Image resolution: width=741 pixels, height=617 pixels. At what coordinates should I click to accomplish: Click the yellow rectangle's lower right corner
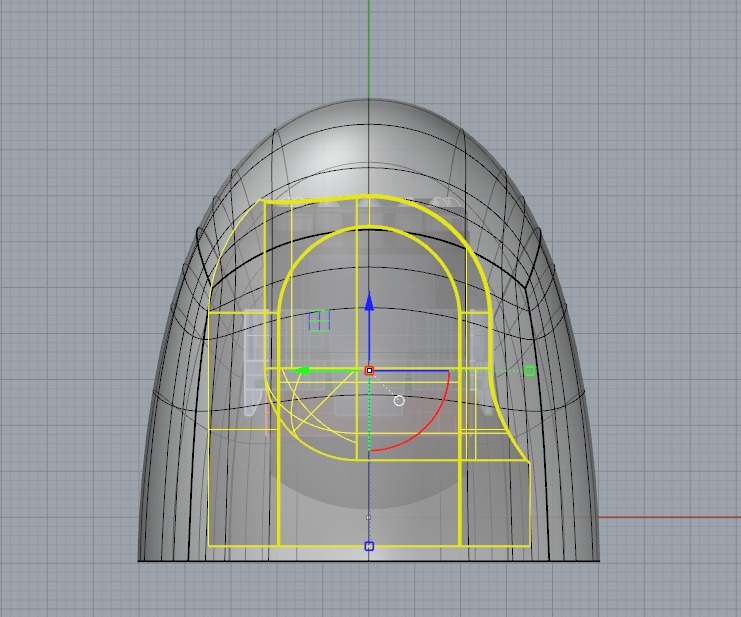pos(529,545)
